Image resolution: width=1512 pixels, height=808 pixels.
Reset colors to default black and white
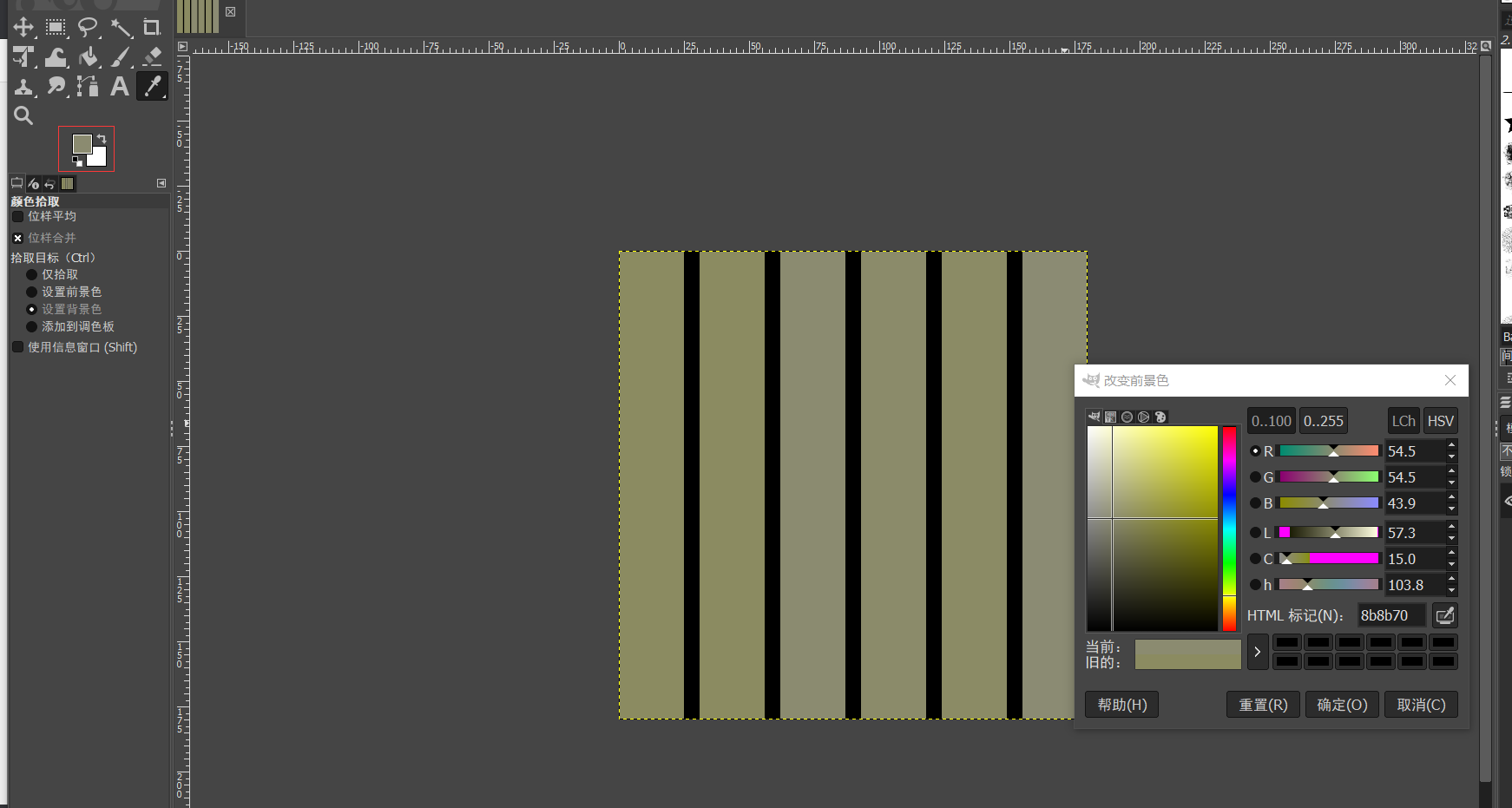pos(76,161)
